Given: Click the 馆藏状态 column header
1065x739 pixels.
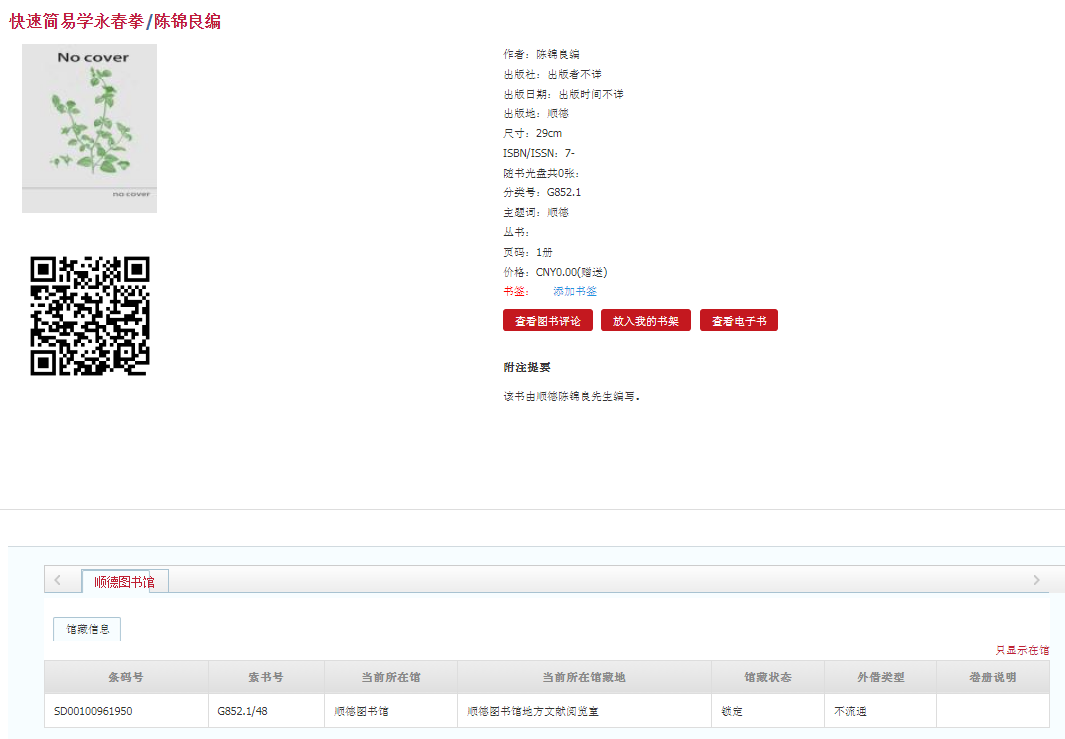Looking at the screenshot, I should click(768, 677).
